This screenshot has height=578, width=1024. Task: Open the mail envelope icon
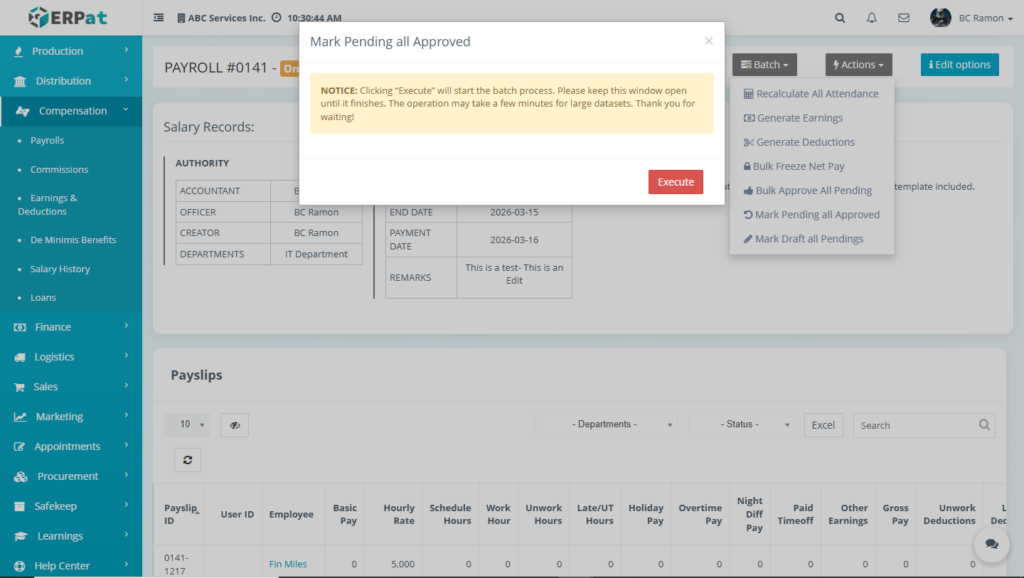903,18
